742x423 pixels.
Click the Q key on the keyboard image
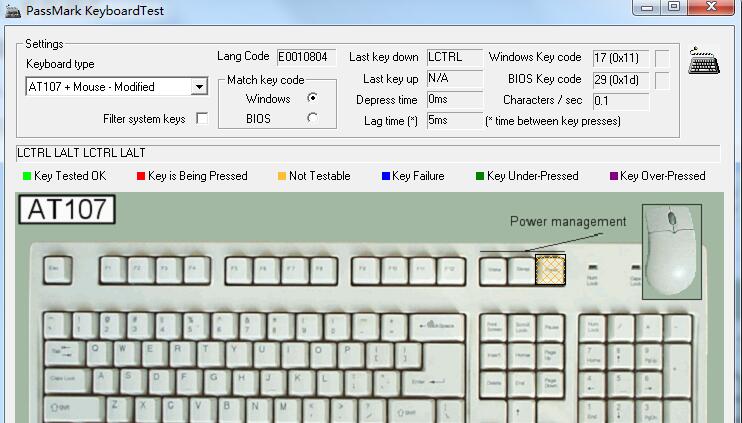tap(99, 353)
